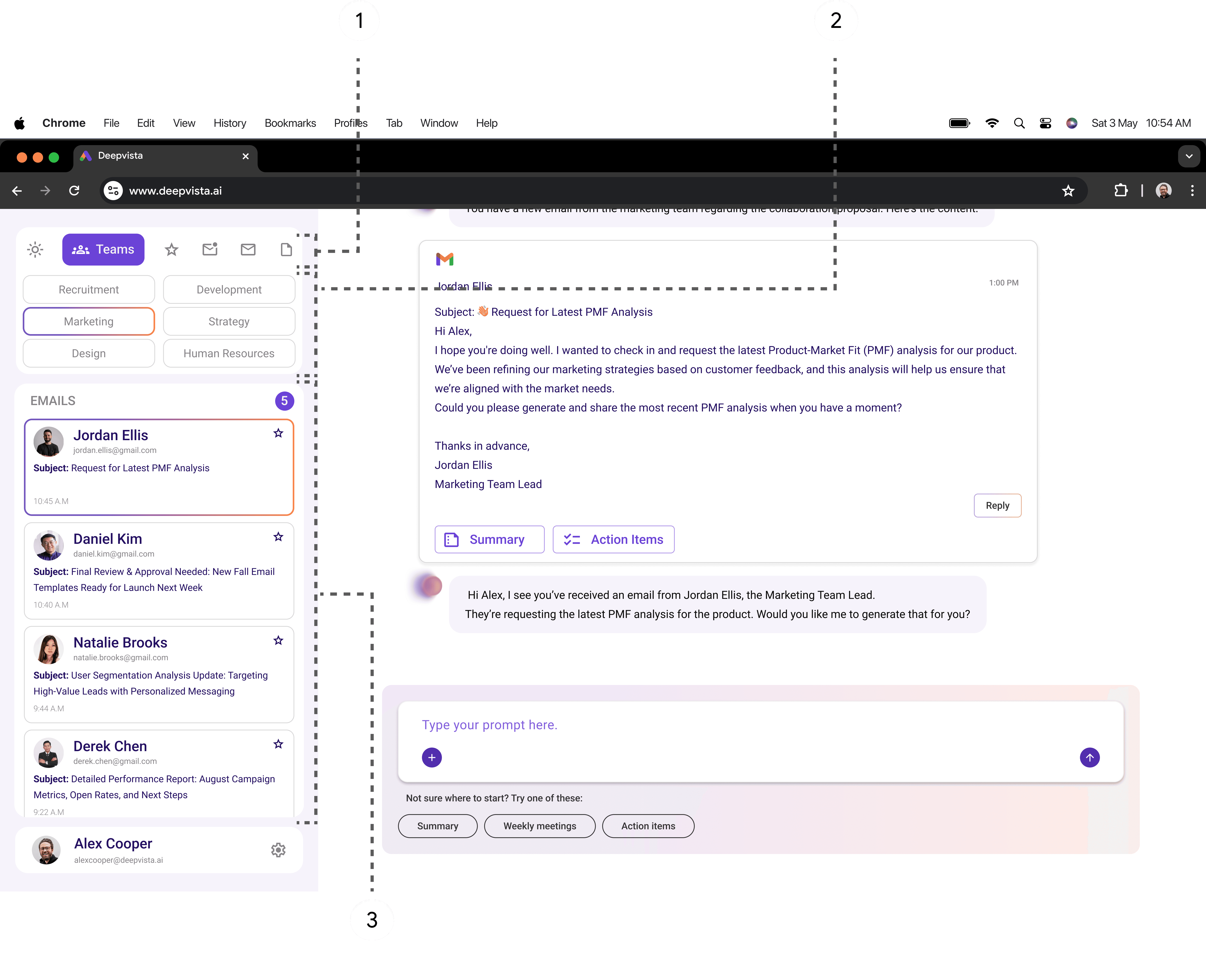
Task: Open the Chrome three-dot menu
Action: (1192, 191)
